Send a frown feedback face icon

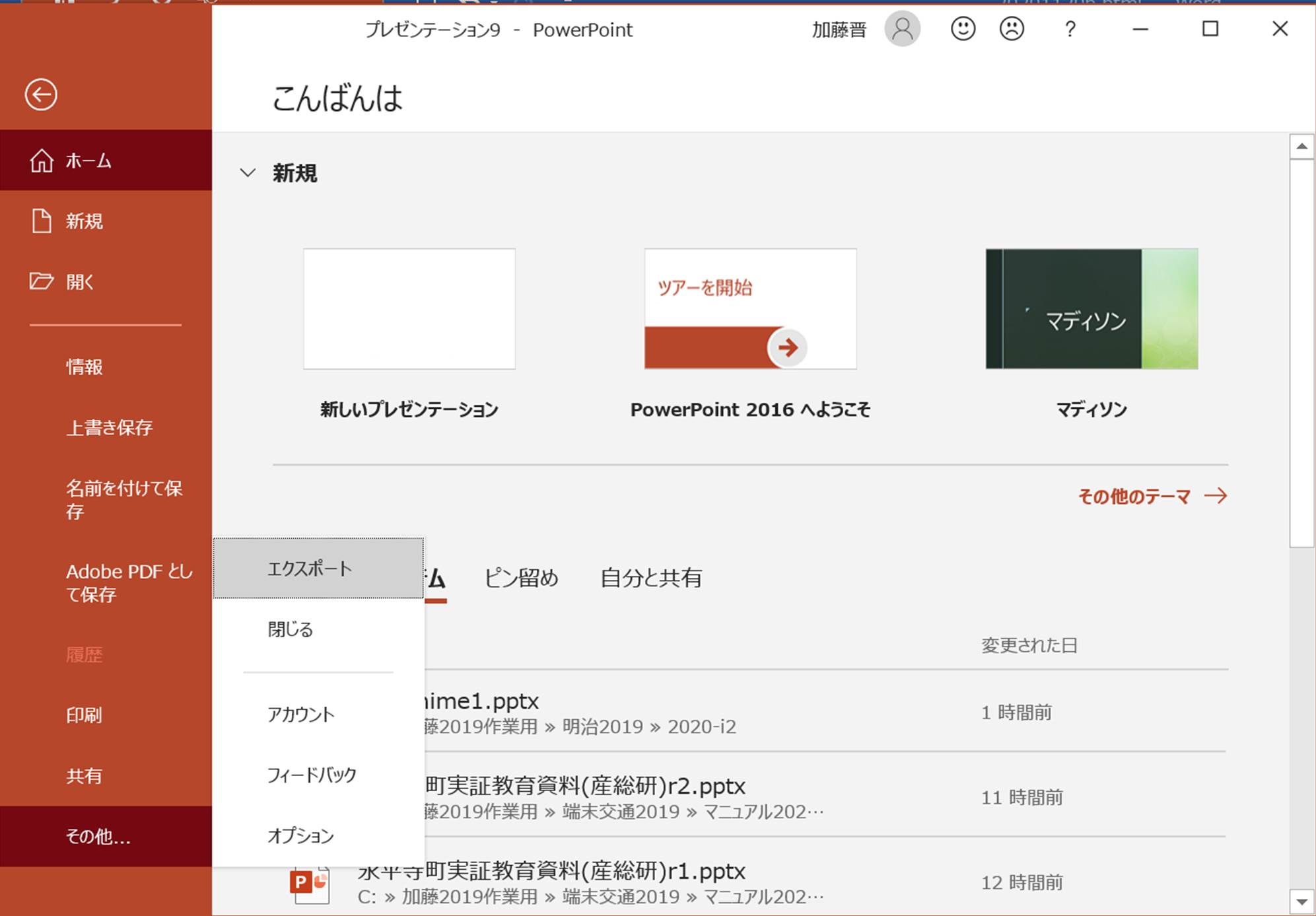[x=1012, y=30]
